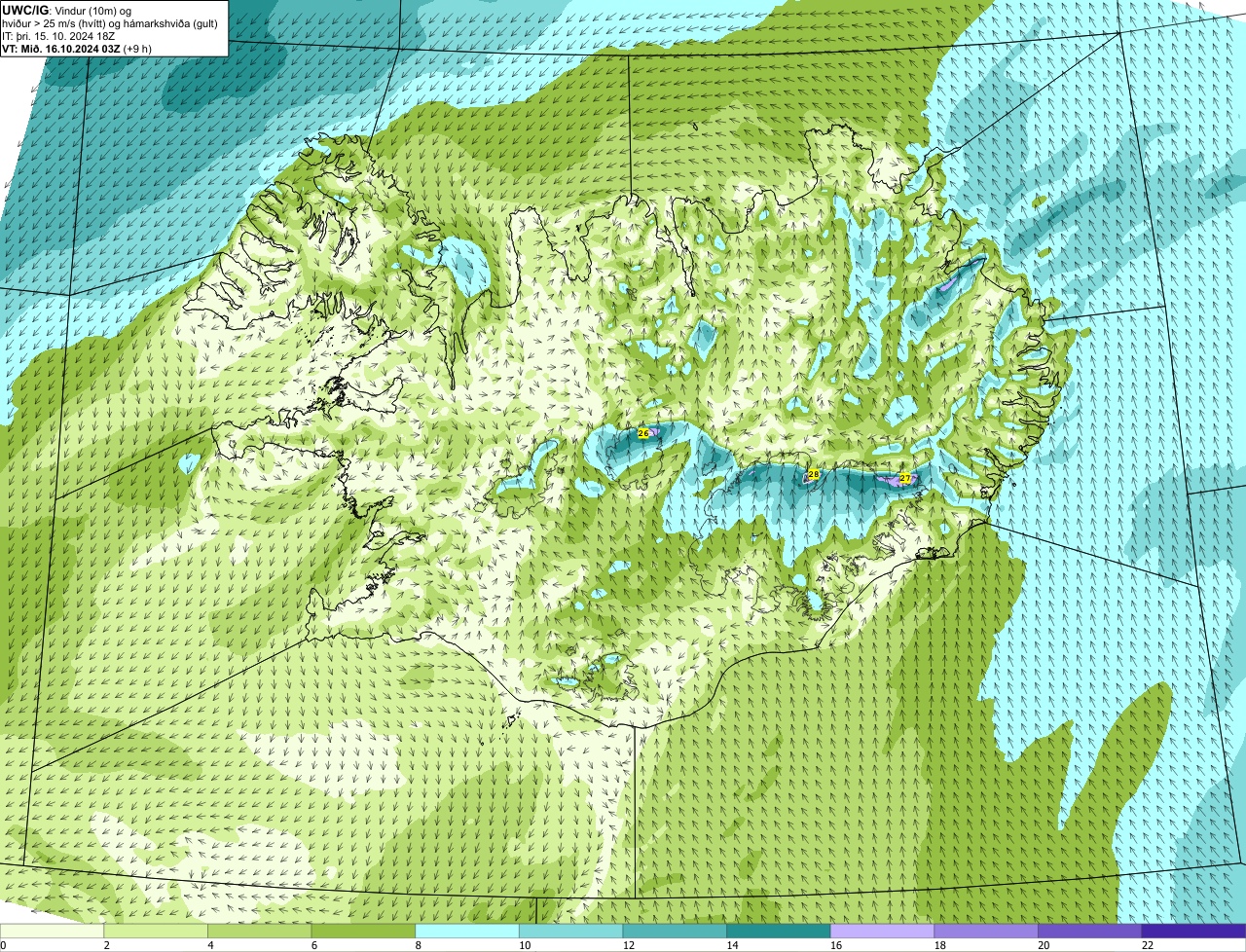Pick the lavender 16–18 m/s legend swatch
1246x952 pixels.
point(882,931)
